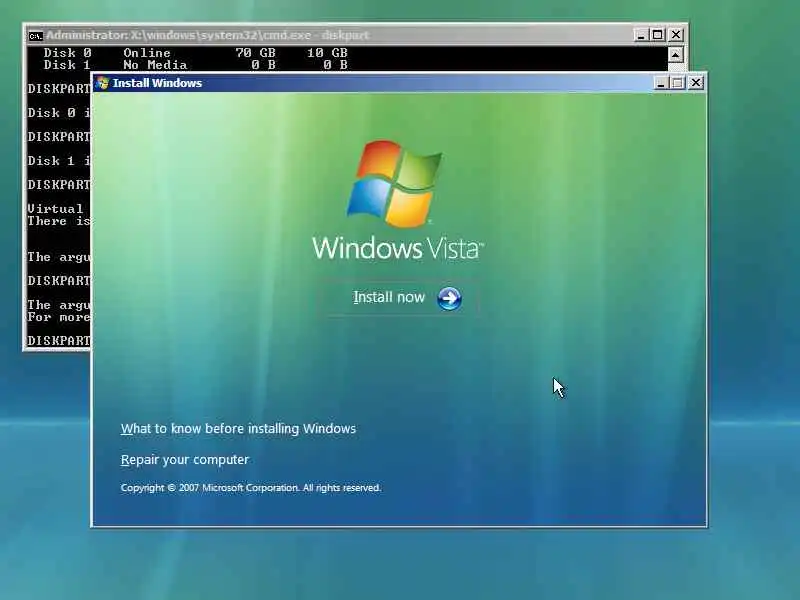This screenshot has height=600, width=800.
Task: Click the Install Windows title text
Action: (157, 83)
